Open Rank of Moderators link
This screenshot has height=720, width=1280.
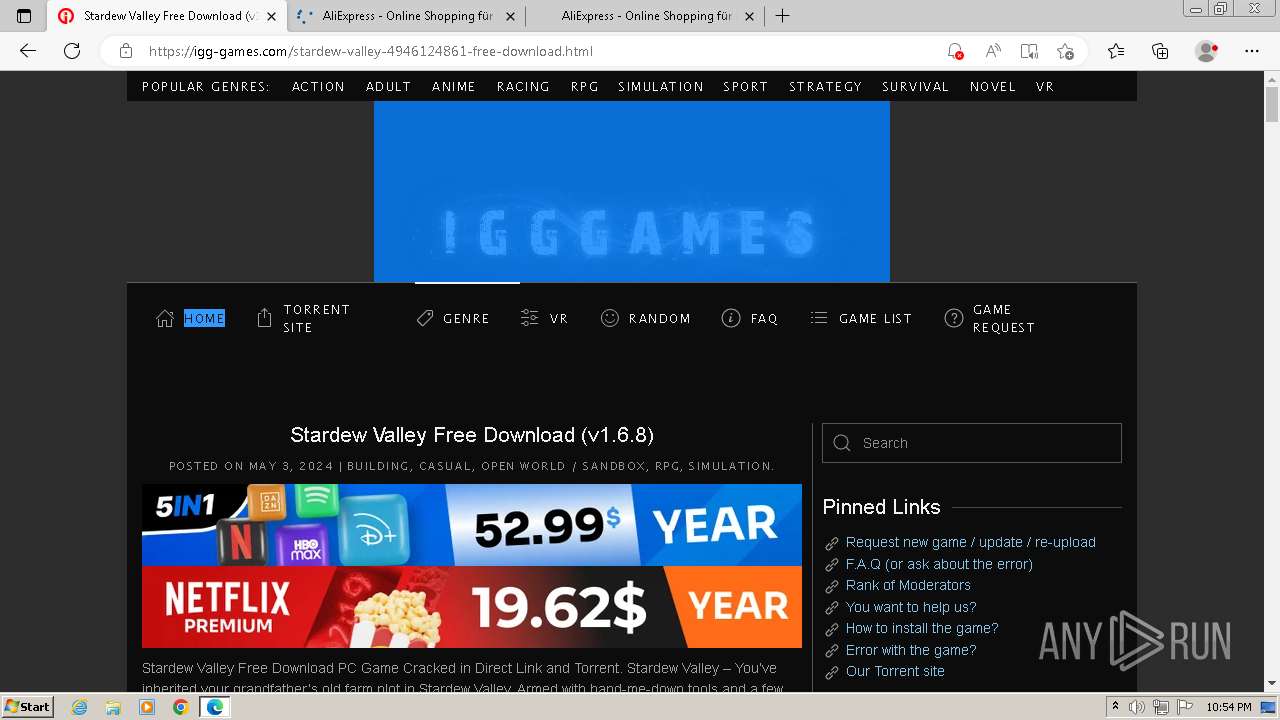[908, 585]
